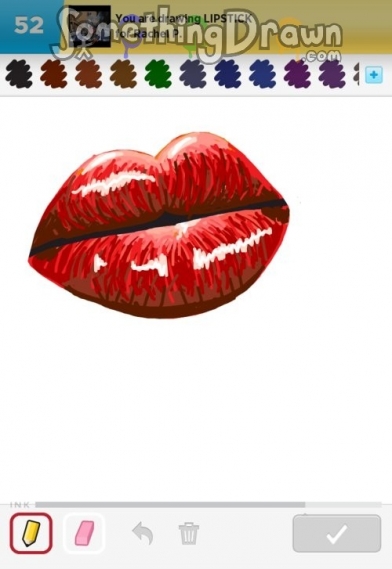Image resolution: width=392 pixels, height=569 pixels.
Task: Submit the drawing with the checkmark button
Action: [x=337, y=533]
